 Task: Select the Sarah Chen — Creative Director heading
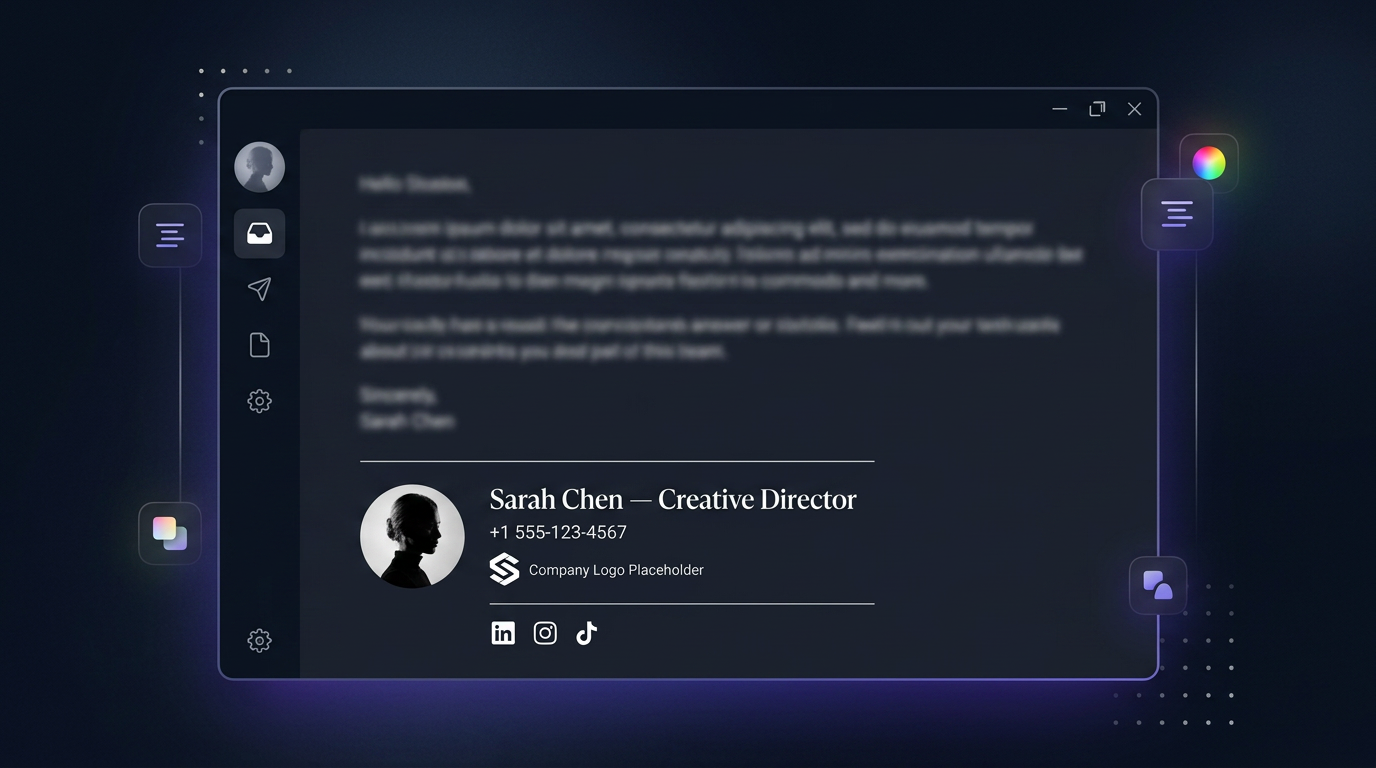[x=672, y=498]
